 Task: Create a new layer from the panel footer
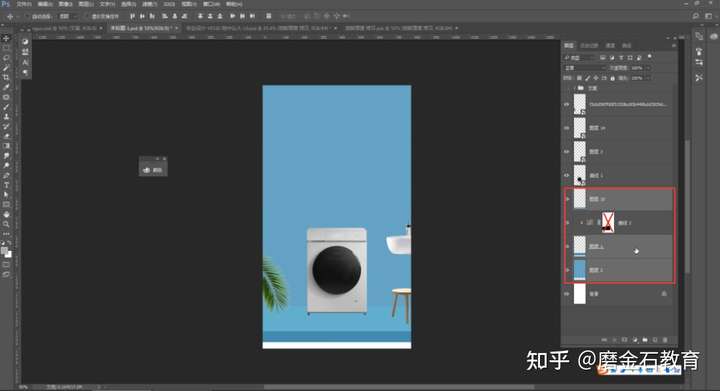pos(655,340)
